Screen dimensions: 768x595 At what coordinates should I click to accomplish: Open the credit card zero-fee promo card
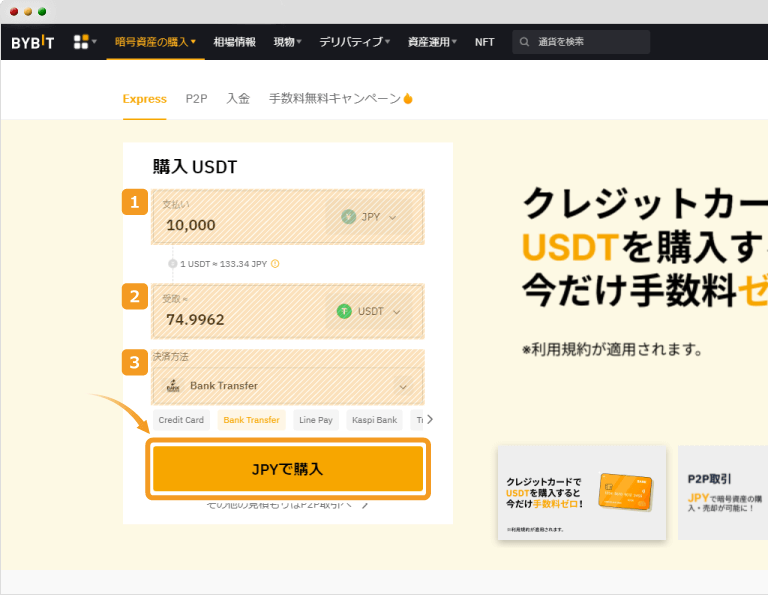click(x=582, y=493)
